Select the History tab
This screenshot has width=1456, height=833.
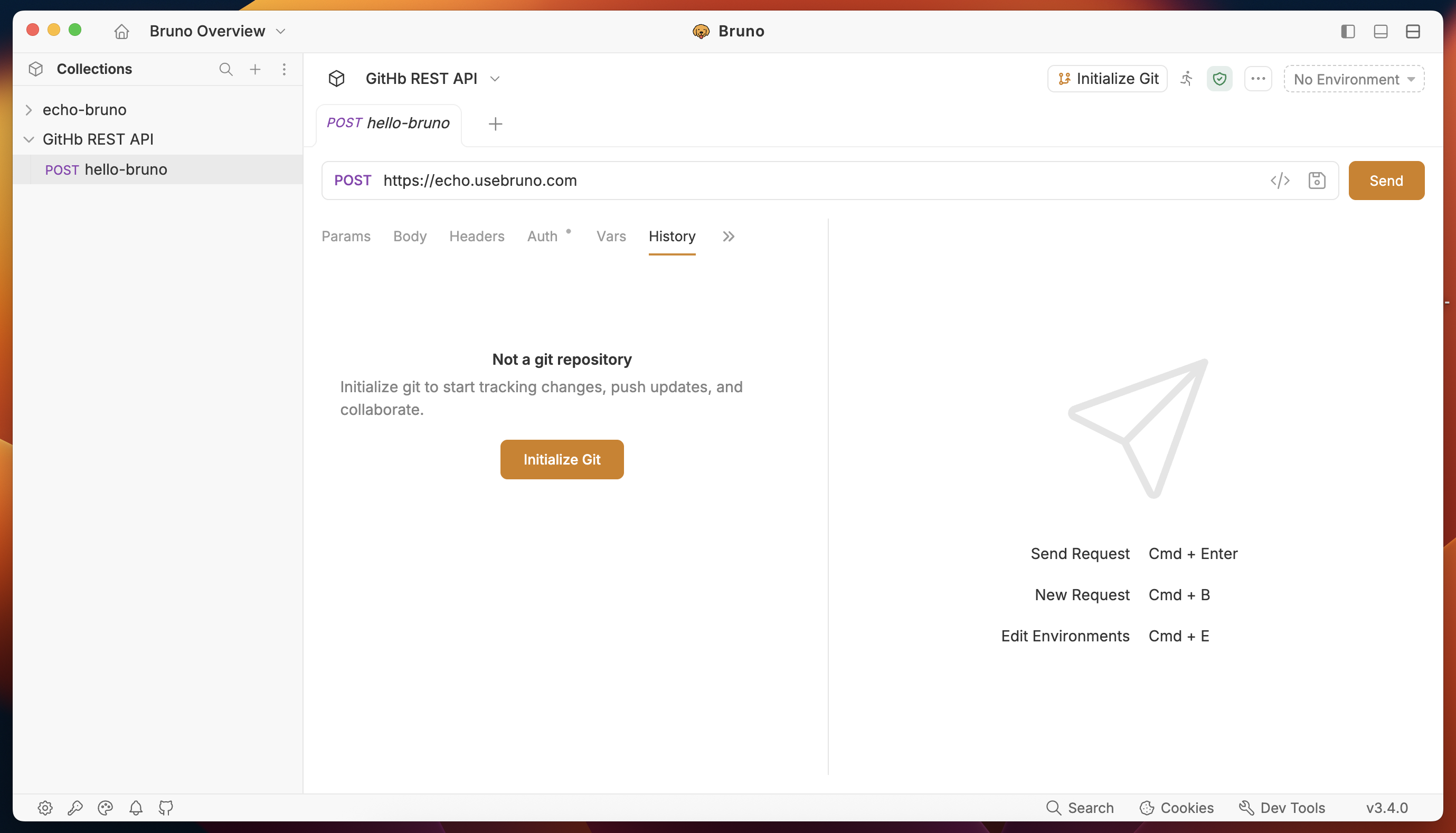(x=672, y=237)
